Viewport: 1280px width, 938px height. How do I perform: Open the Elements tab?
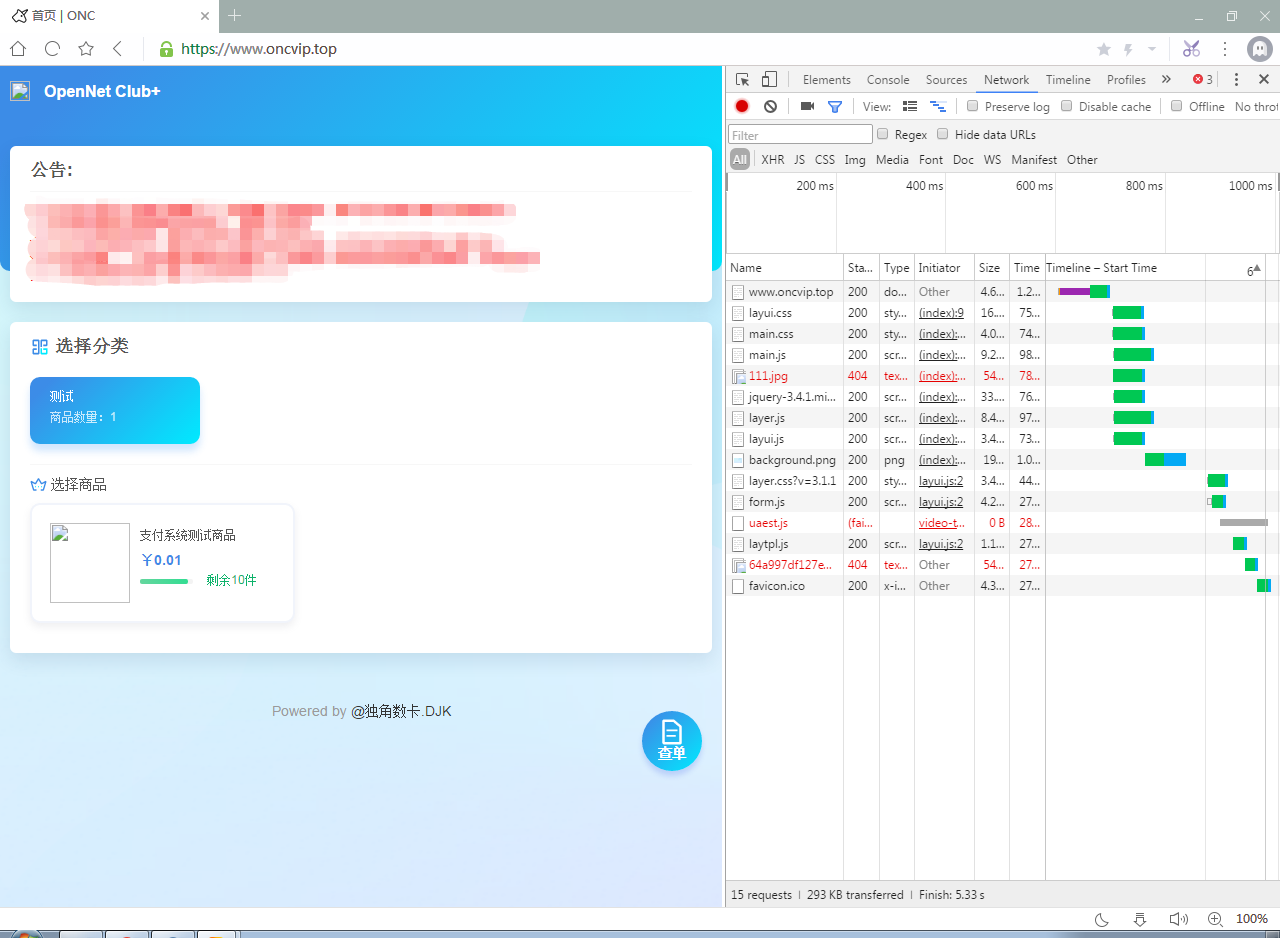point(827,80)
